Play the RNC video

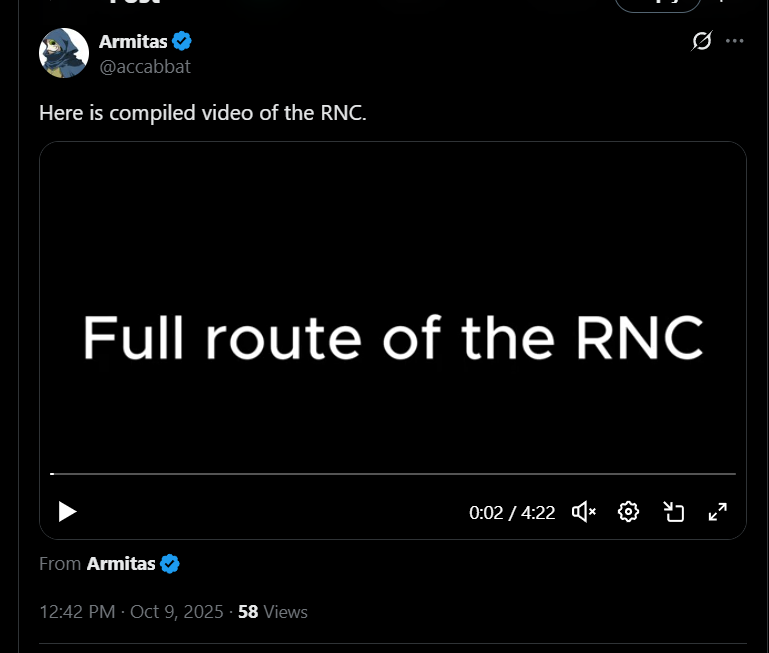pos(67,512)
